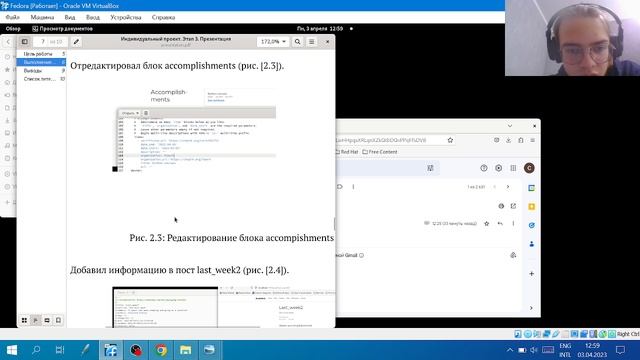Open the VirtualBox 'Справка' menu
640x360 pixels.
[163, 18]
